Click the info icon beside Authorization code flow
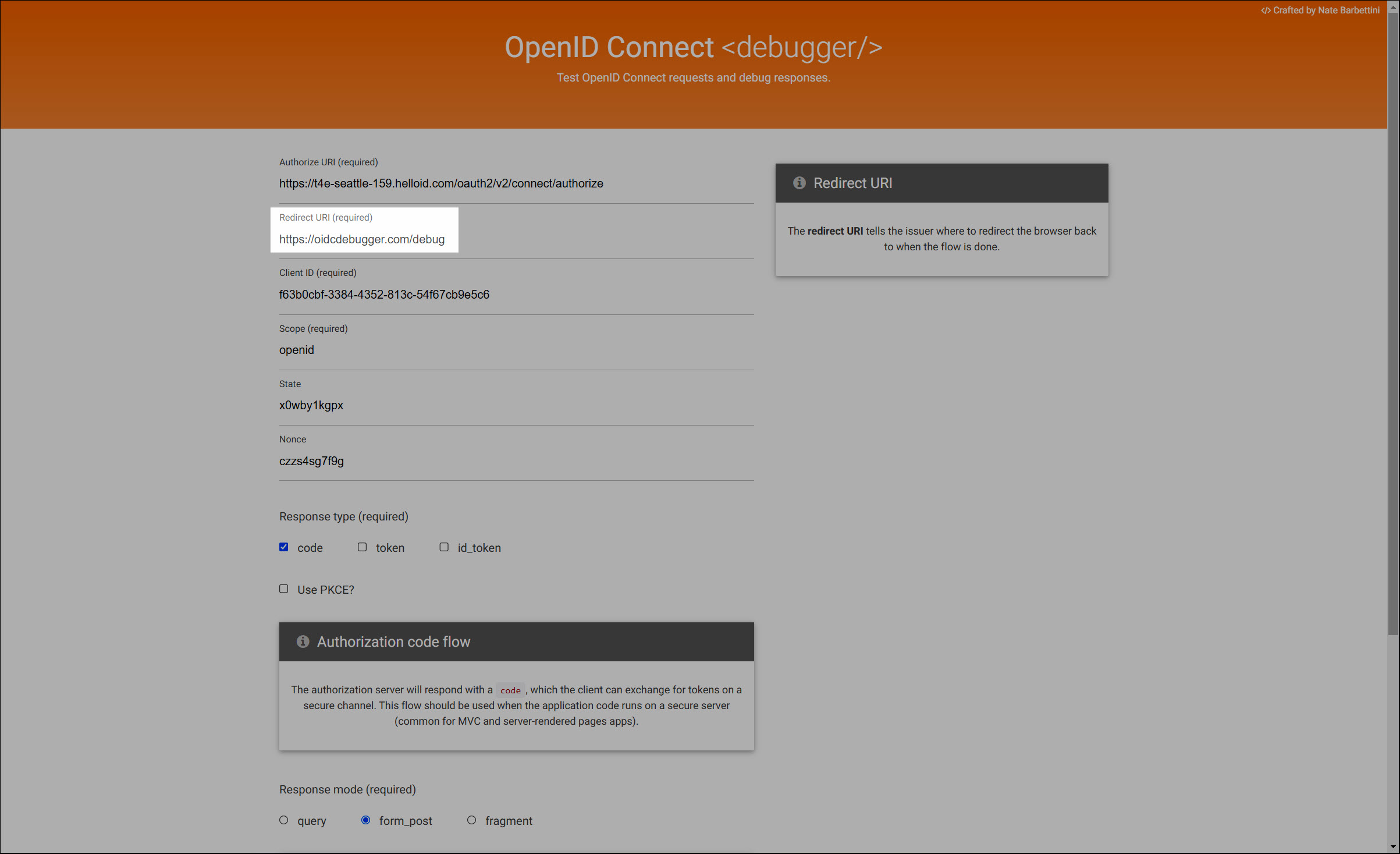This screenshot has height=854, width=1400. [303, 642]
